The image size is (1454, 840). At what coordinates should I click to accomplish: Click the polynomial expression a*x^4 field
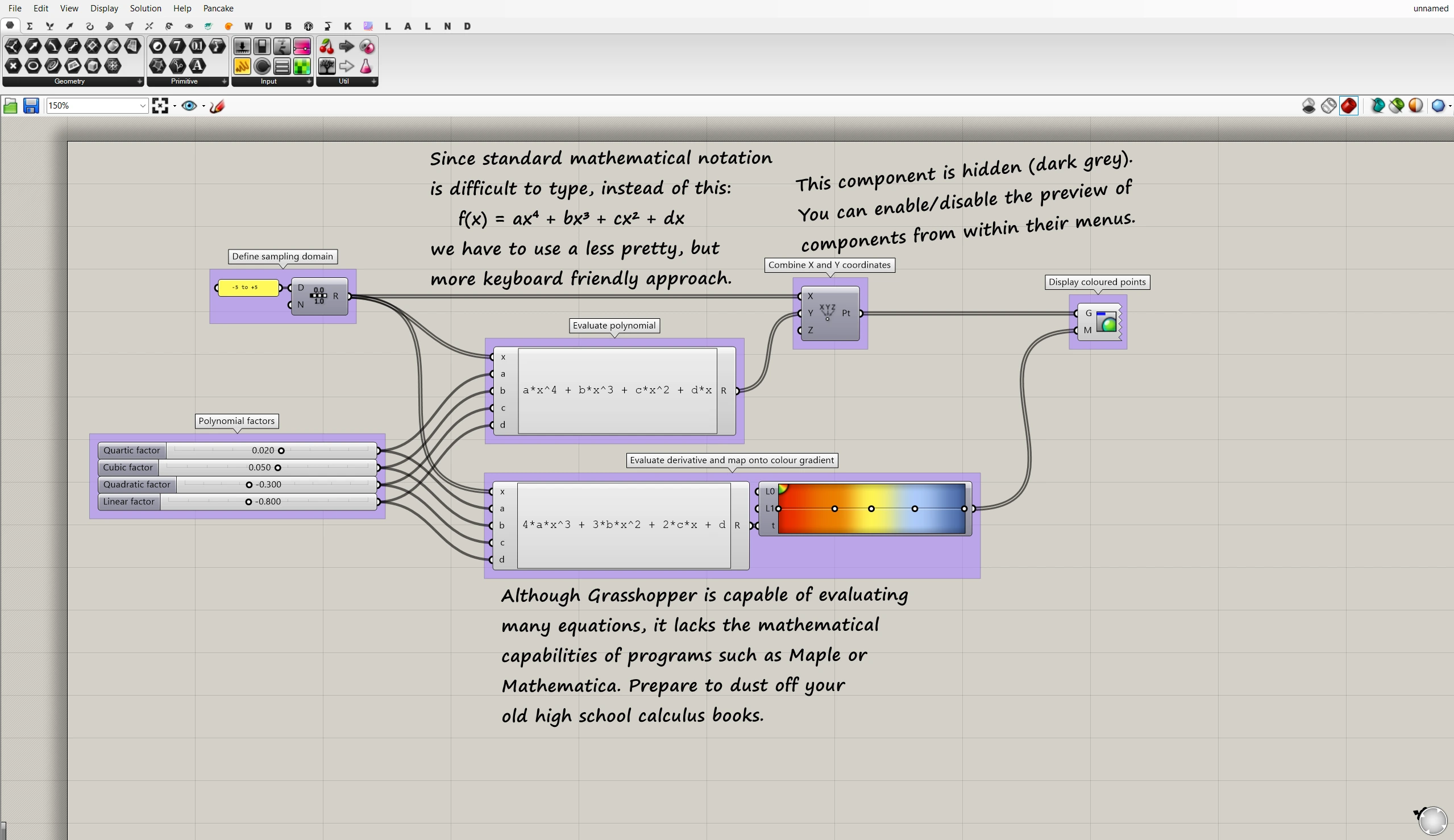coord(617,390)
